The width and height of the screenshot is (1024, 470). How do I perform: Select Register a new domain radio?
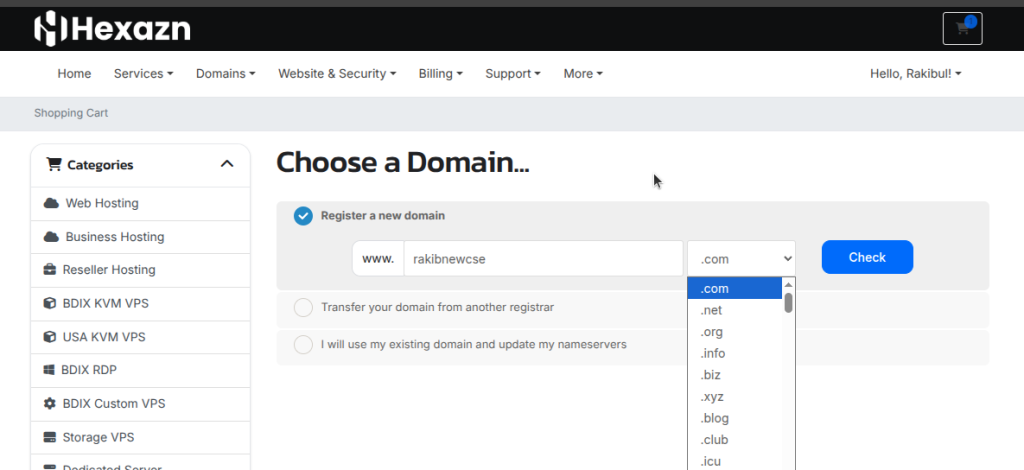pyautogui.click(x=303, y=215)
